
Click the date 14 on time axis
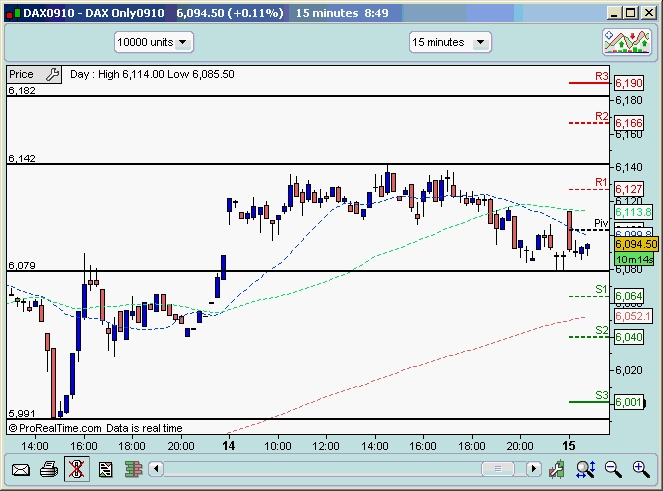(228, 446)
